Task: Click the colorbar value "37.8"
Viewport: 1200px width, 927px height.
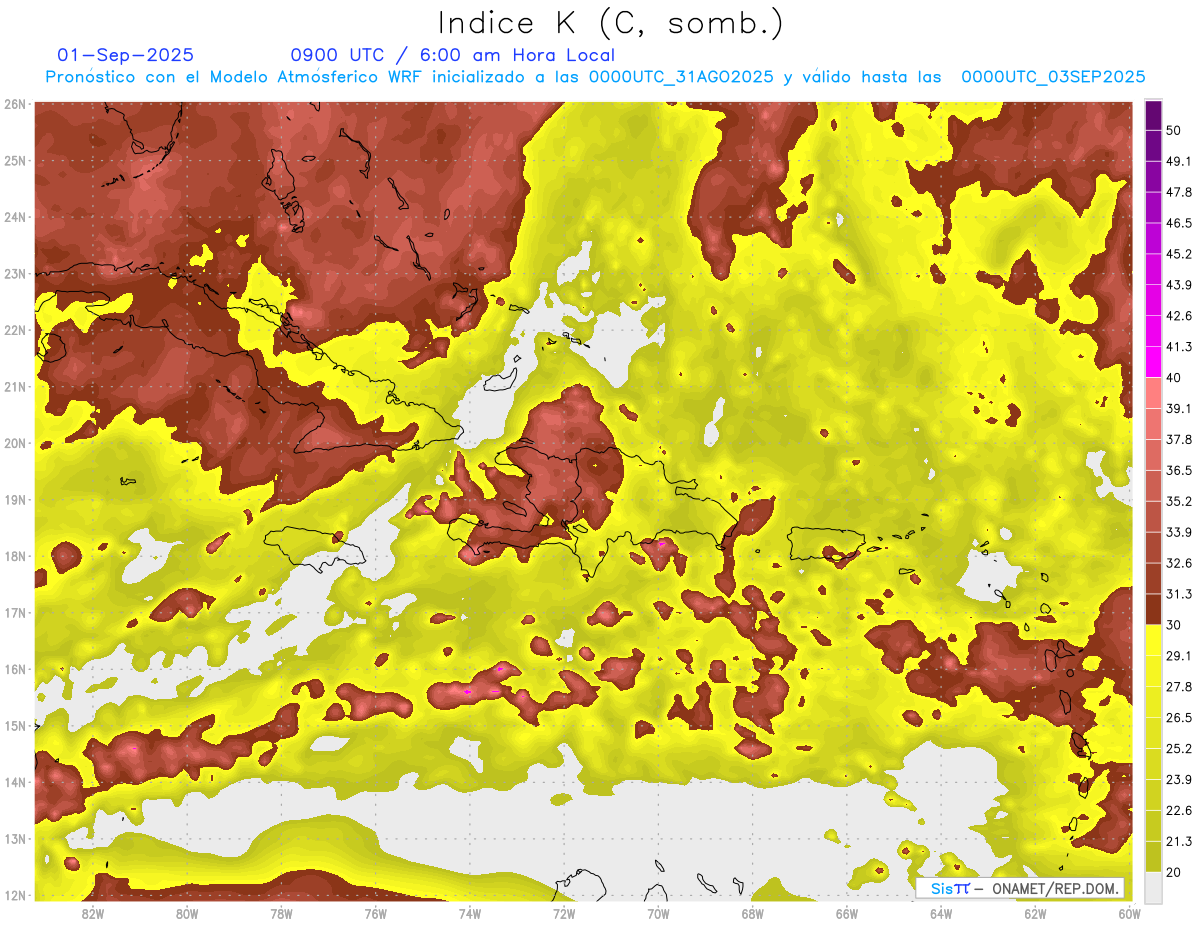Action: click(1178, 439)
